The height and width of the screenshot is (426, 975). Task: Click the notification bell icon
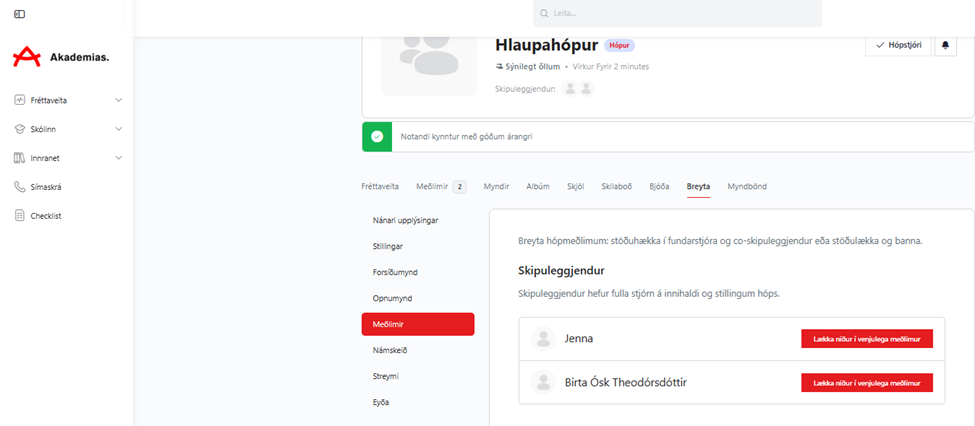click(x=945, y=45)
